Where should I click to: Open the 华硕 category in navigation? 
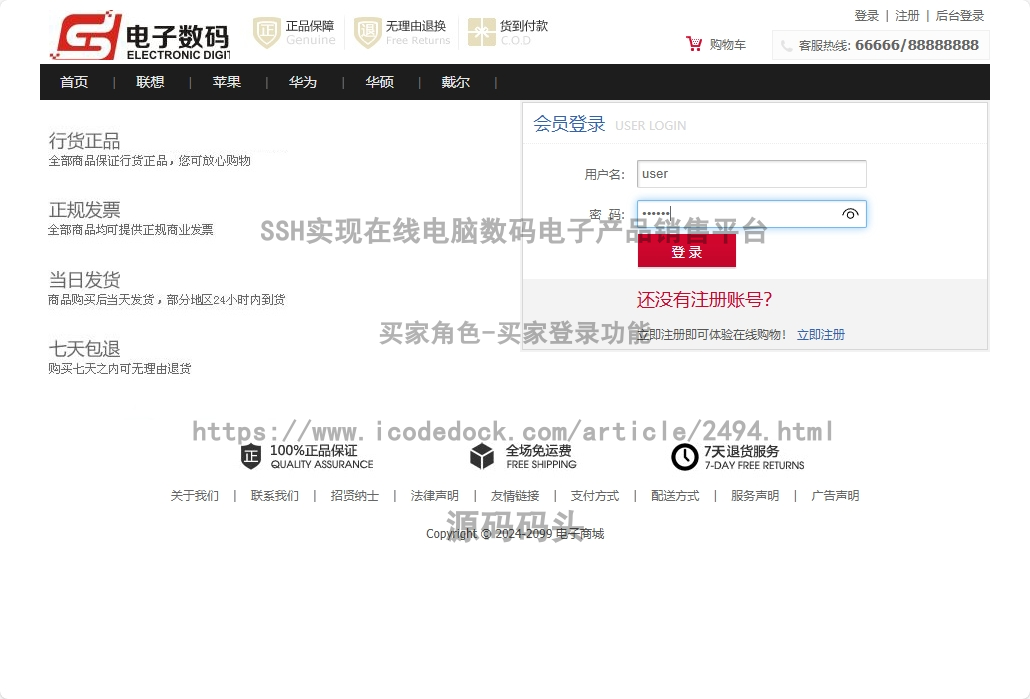click(380, 82)
